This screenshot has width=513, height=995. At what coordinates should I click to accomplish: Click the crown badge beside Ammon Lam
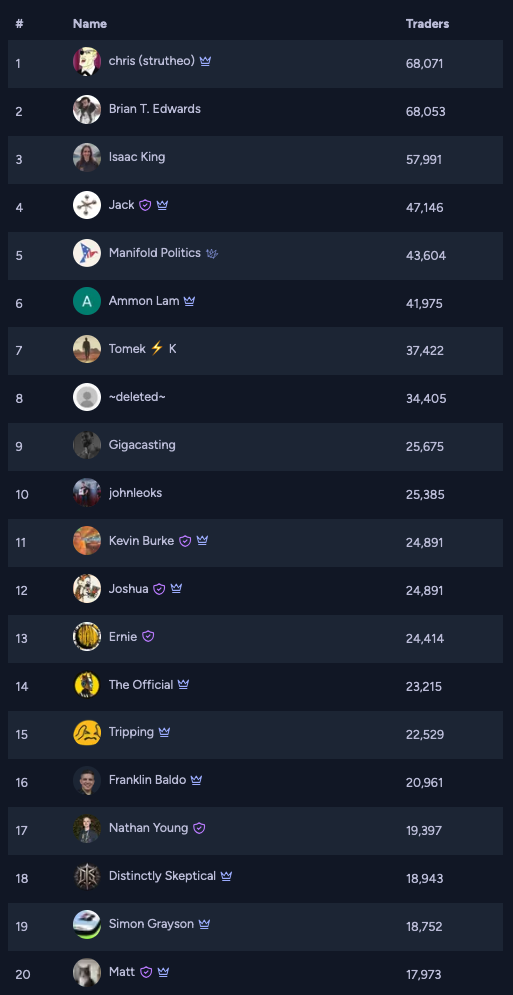coord(189,301)
